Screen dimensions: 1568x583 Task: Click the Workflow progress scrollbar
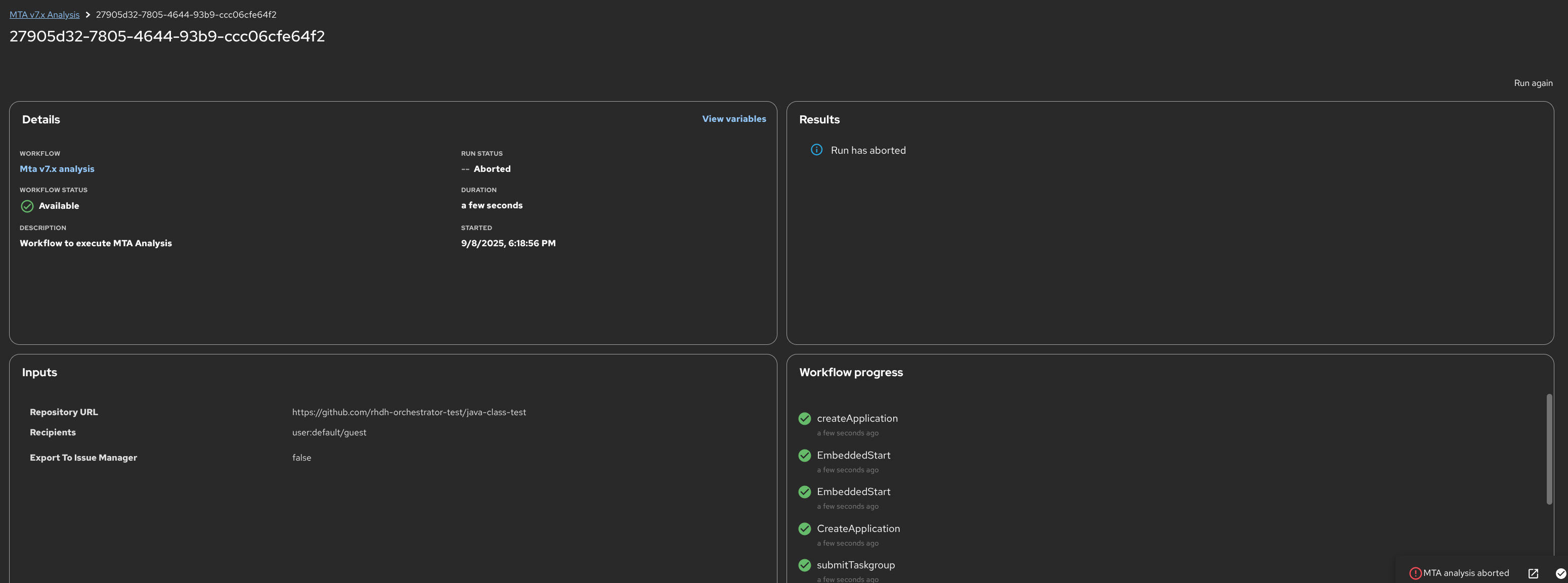(x=1548, y=449)
